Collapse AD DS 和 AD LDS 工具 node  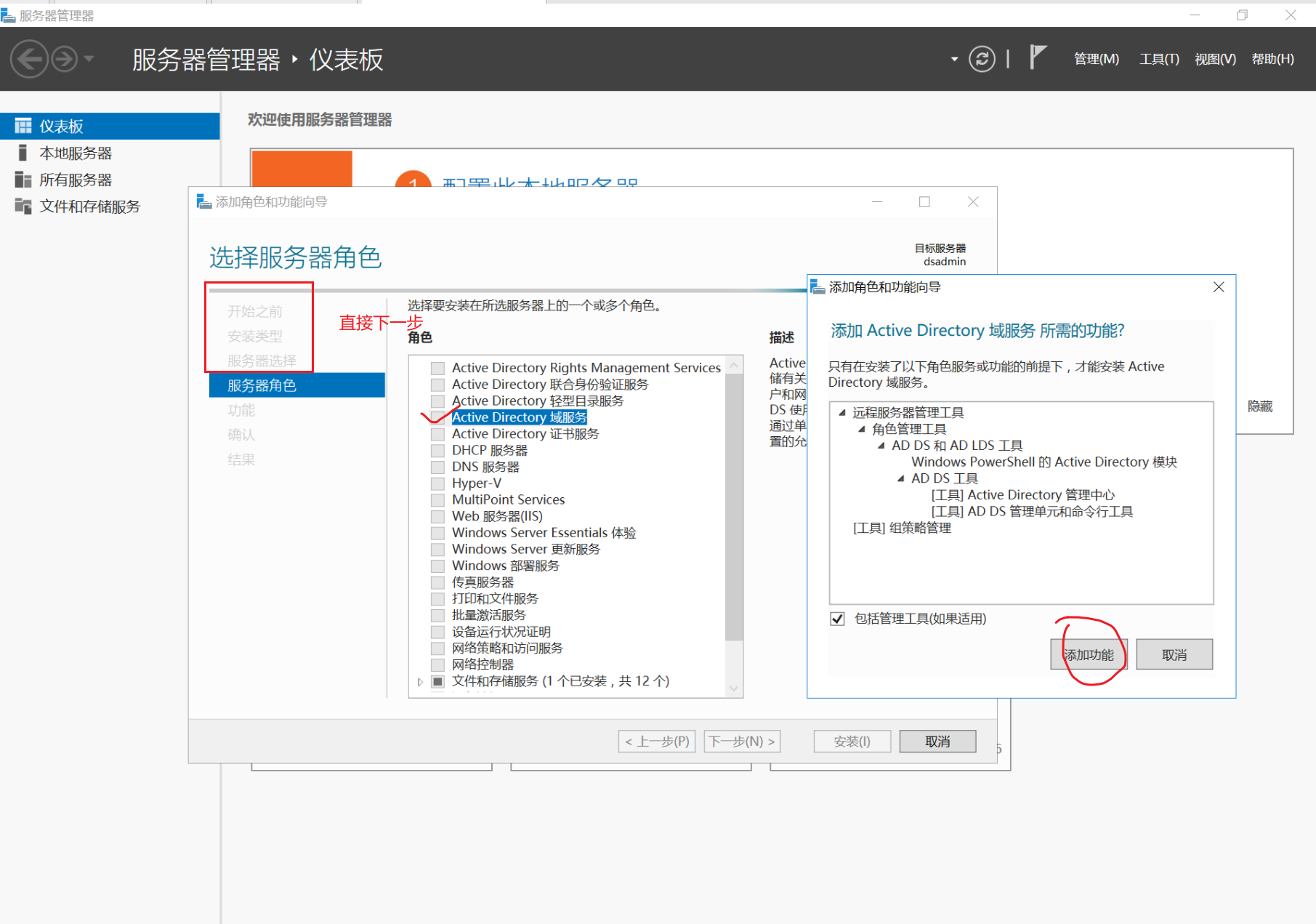[x=881, y=446]
